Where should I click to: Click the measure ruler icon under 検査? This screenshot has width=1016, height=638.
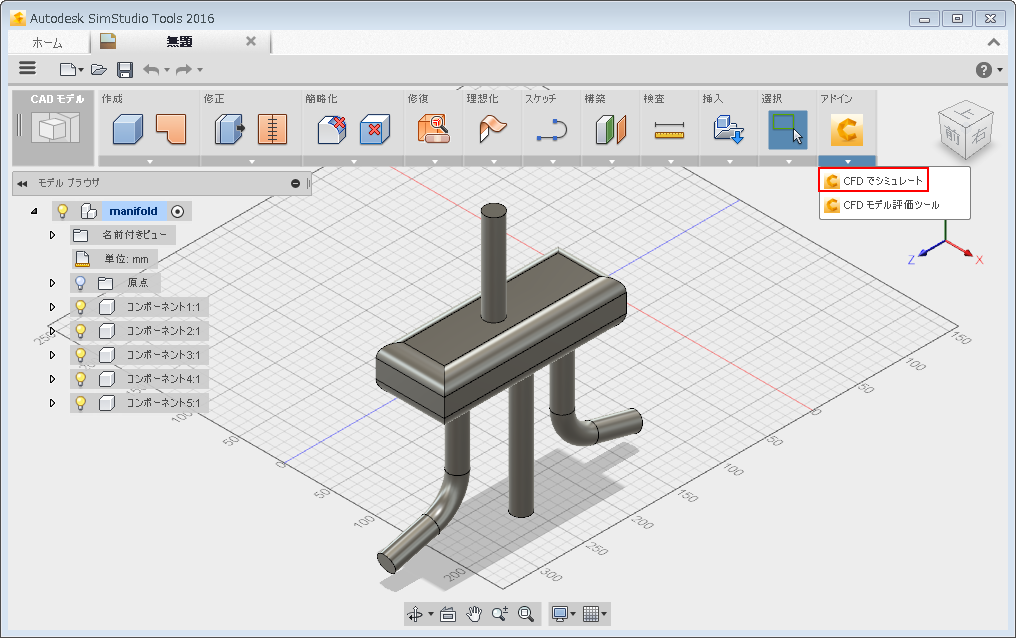point(669,130)
